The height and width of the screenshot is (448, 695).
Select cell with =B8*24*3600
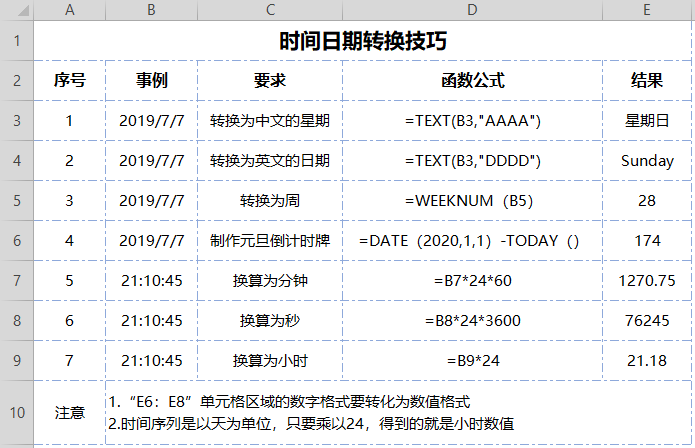pyautogui.click(x=472, y=320)
